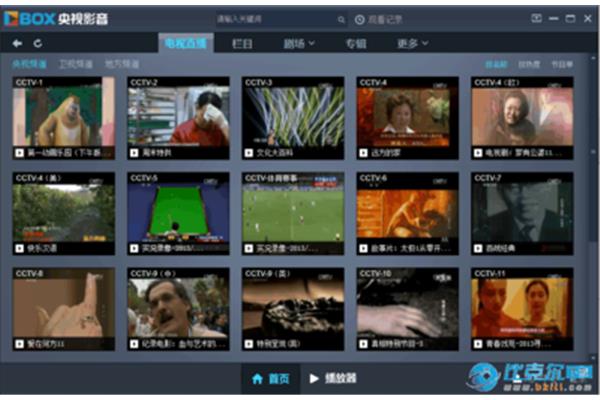Expand the 更多 dropdown arrow

click(x=425, y=43)
